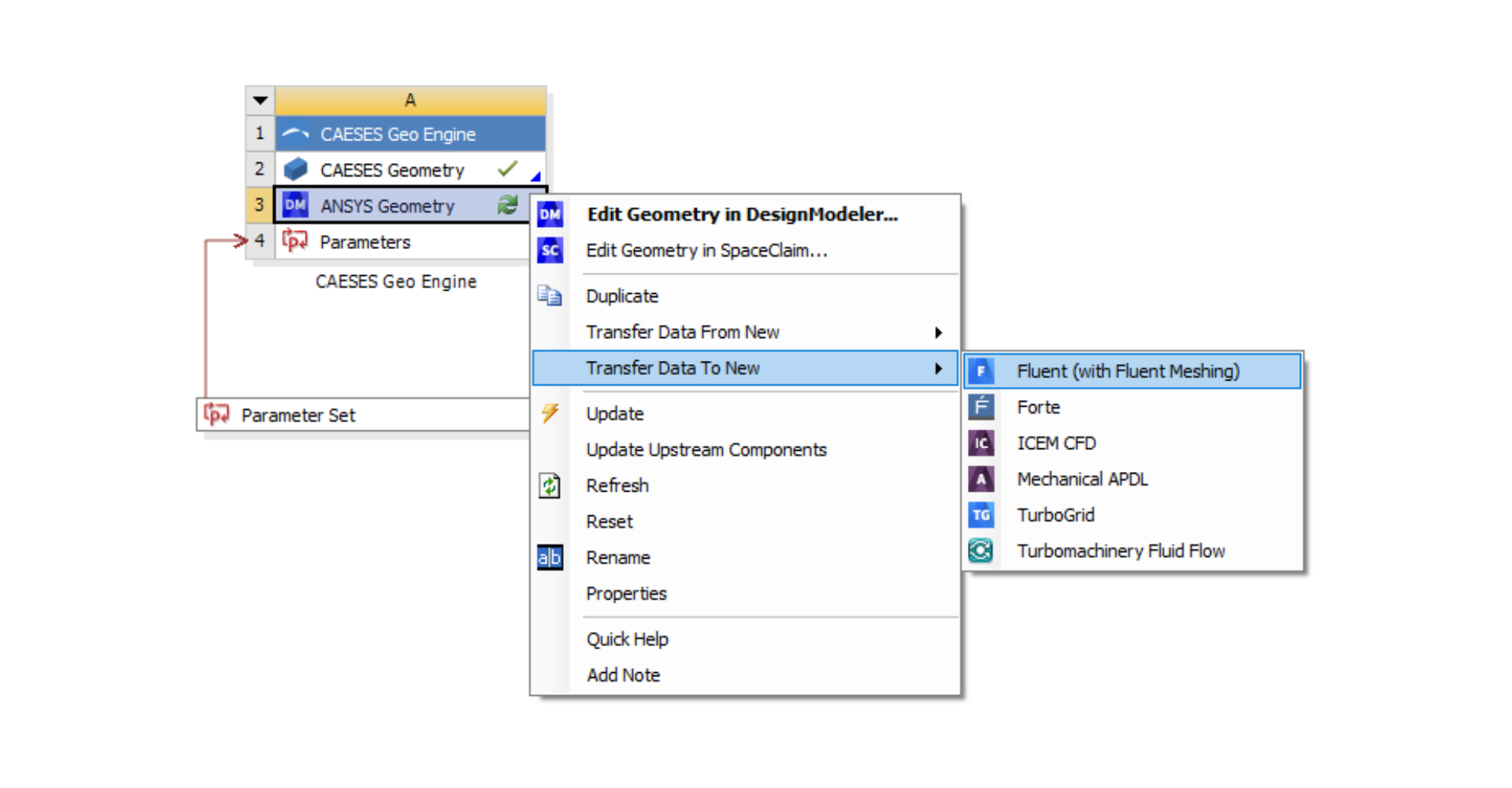Click the Rename ab icon
Image resolution: width=1512 pixels, height=788 pixels.
click(x=550, y=558)
